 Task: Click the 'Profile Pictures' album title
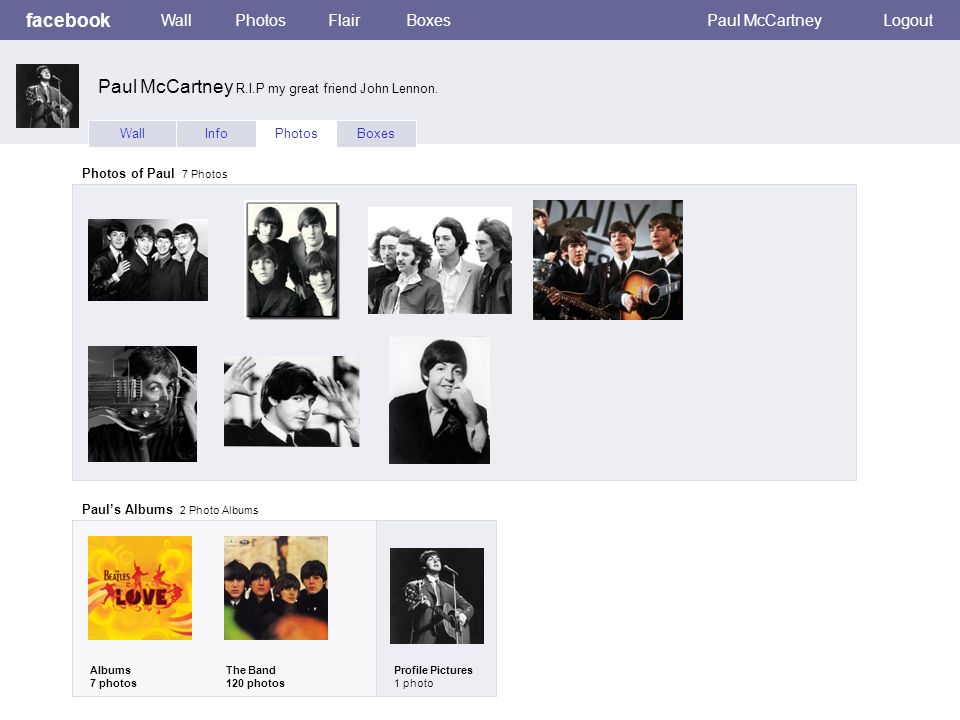[x=433, y=670]
